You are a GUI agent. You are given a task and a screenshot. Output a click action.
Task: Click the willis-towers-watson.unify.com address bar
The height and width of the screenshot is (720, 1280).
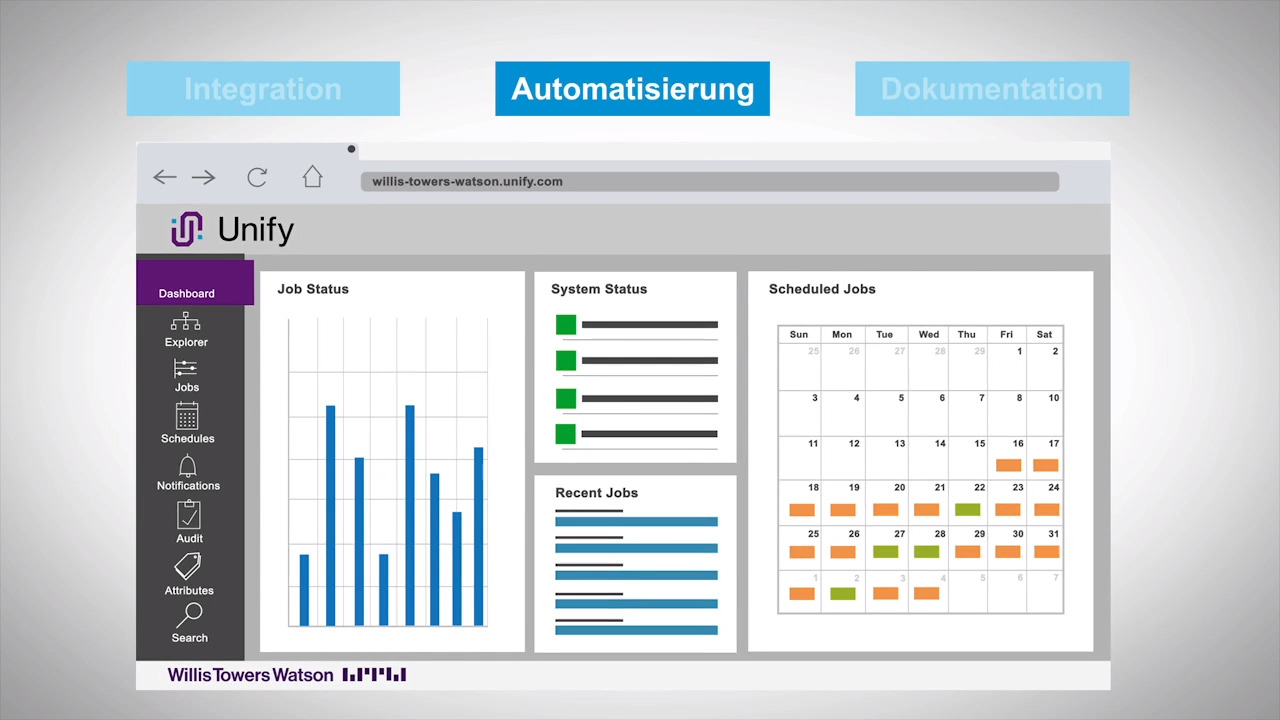pos(710,181)
